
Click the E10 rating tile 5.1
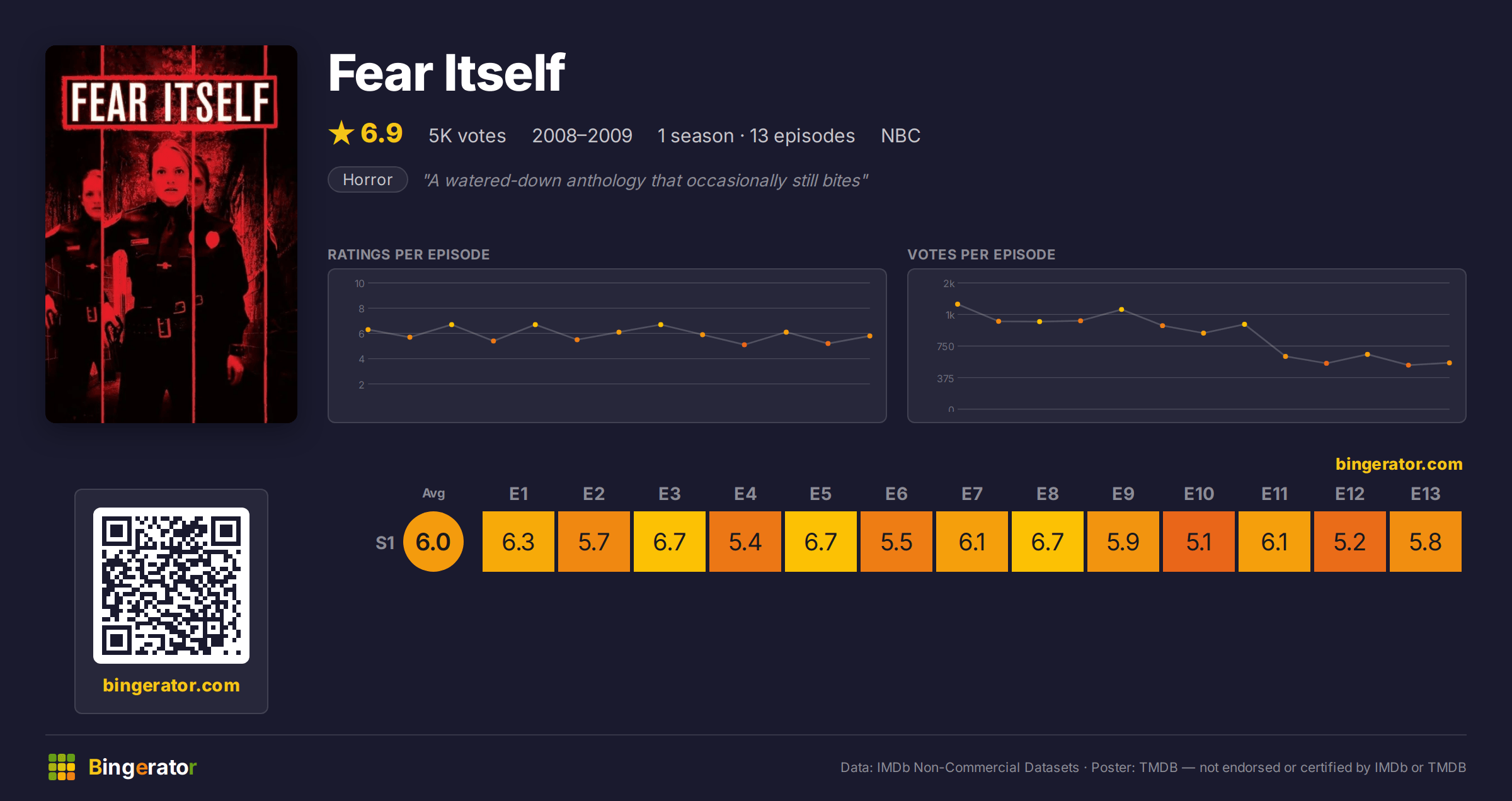1199,542
